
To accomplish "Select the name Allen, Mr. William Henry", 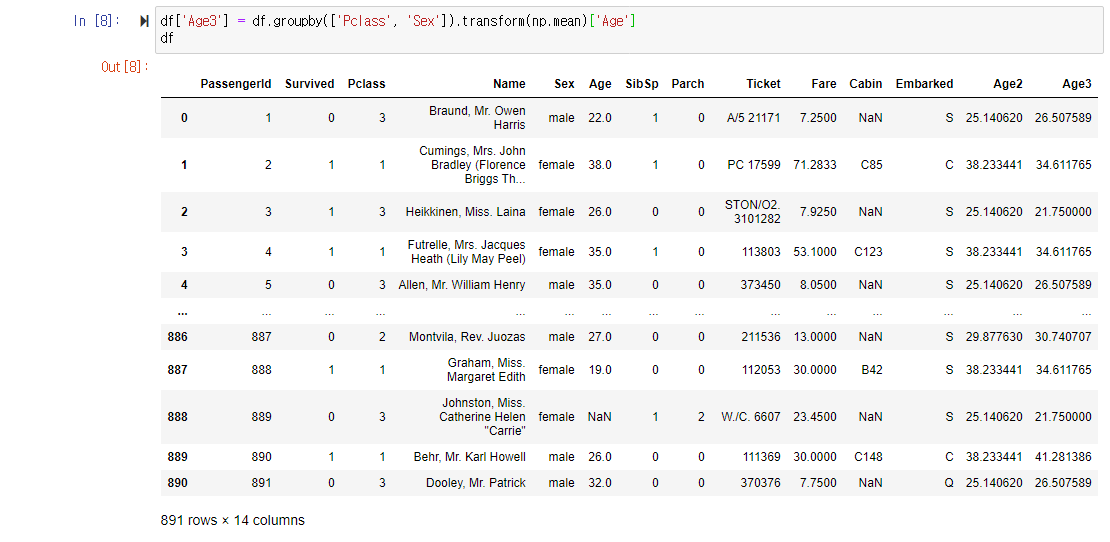I will [462, 285].
